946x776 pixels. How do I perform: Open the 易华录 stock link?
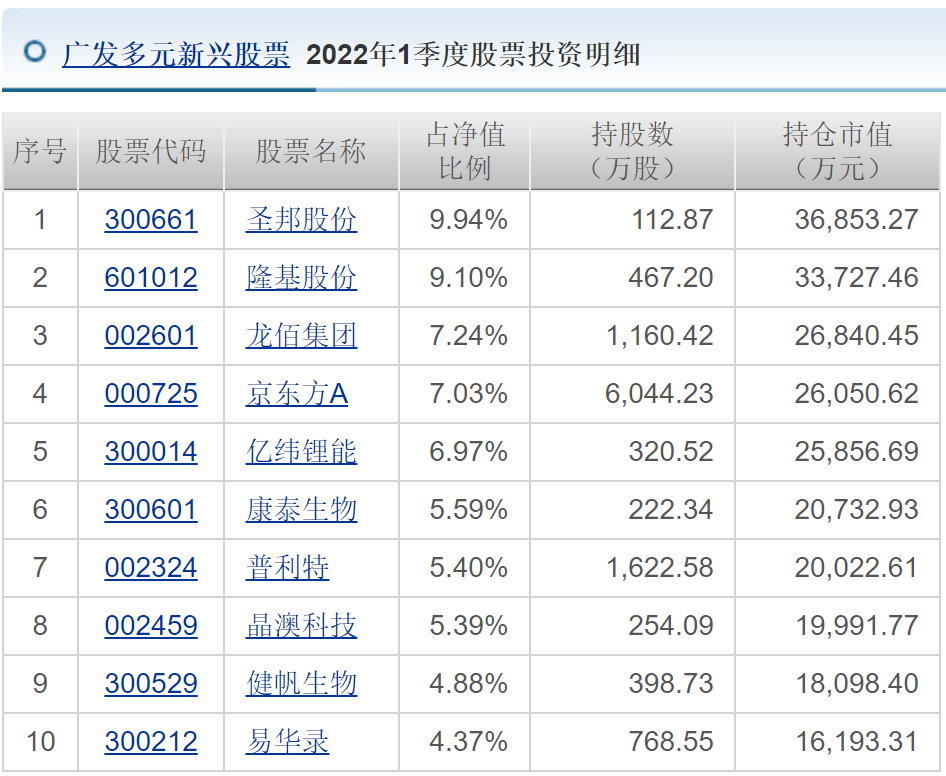coord(287,741)
